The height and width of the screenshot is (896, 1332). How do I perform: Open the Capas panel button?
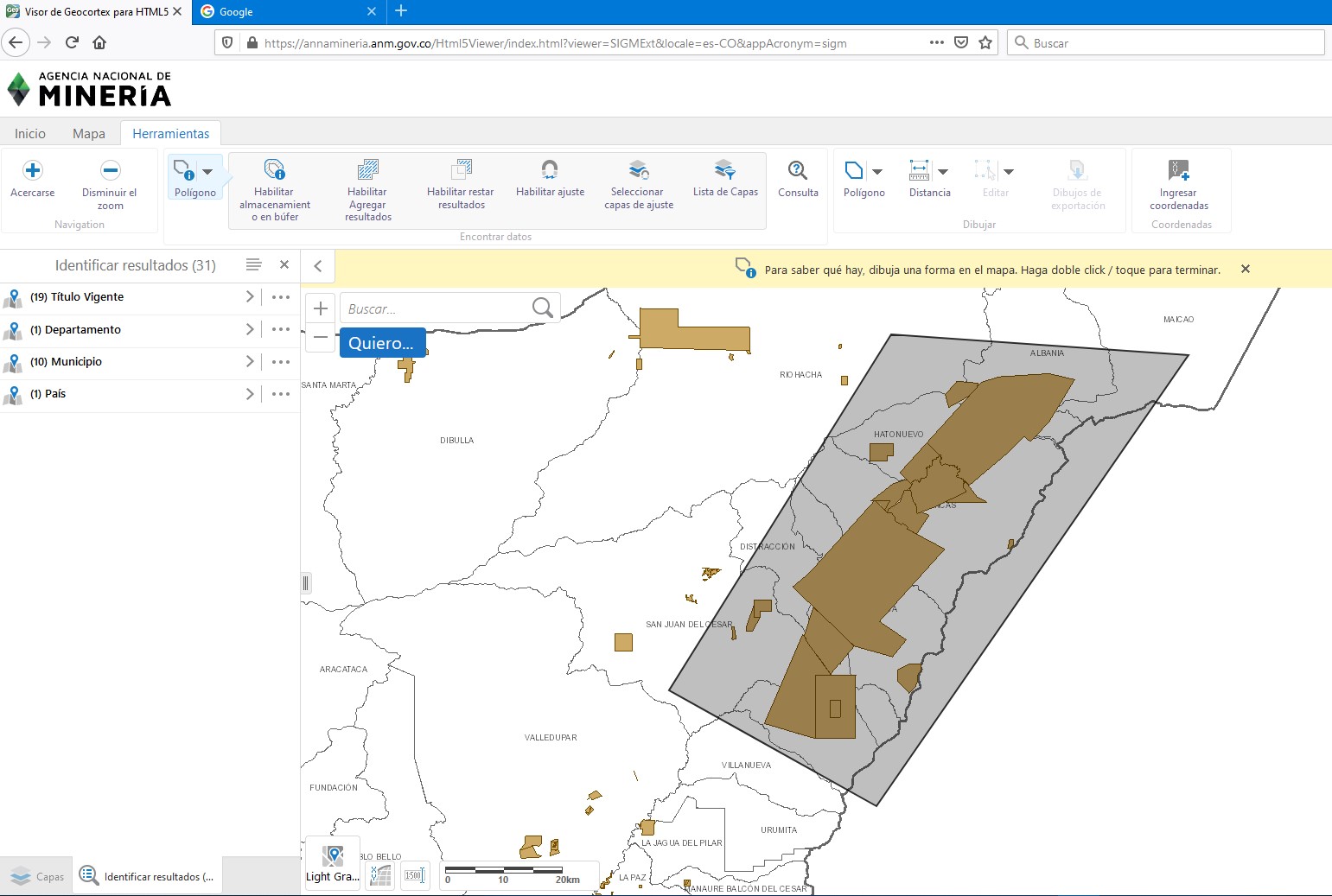(37, 876)
